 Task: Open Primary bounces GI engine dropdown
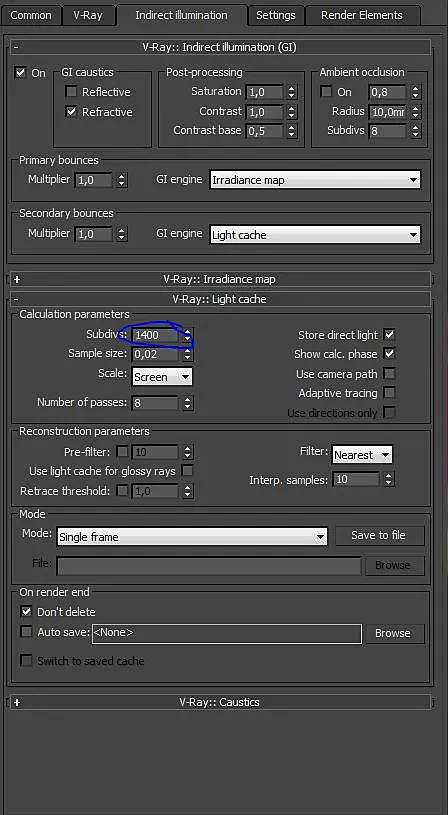click(x=315, y=180)
